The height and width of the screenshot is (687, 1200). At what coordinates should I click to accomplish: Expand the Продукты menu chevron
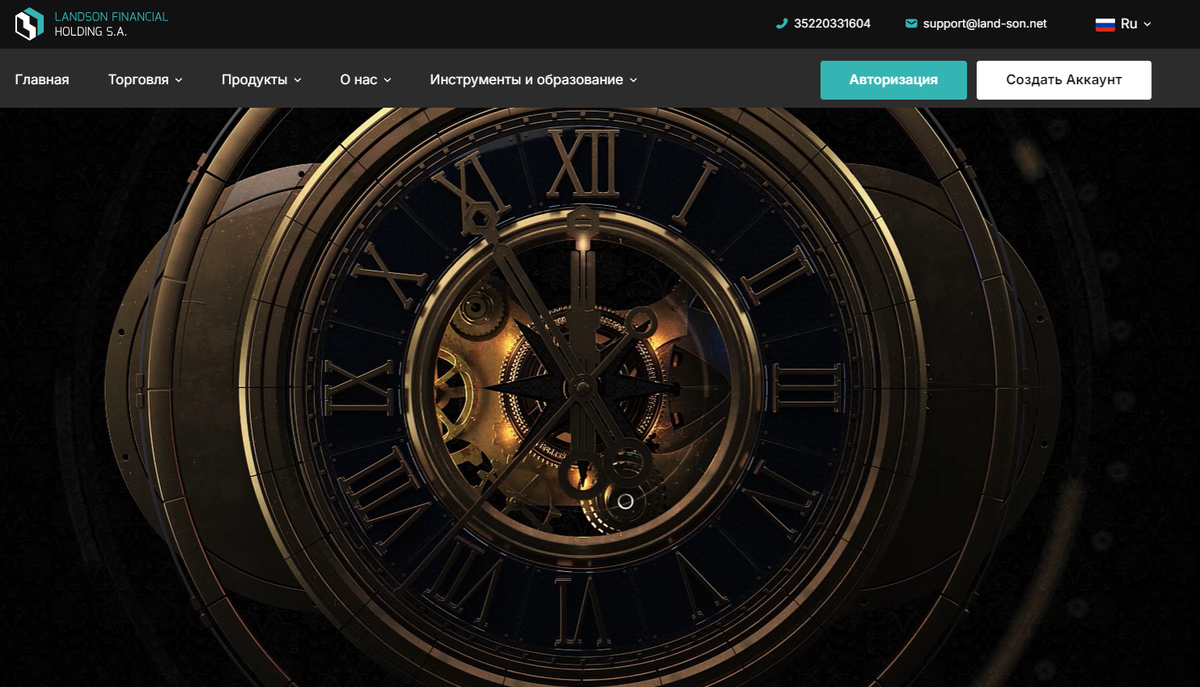click(x=297, y=80)
